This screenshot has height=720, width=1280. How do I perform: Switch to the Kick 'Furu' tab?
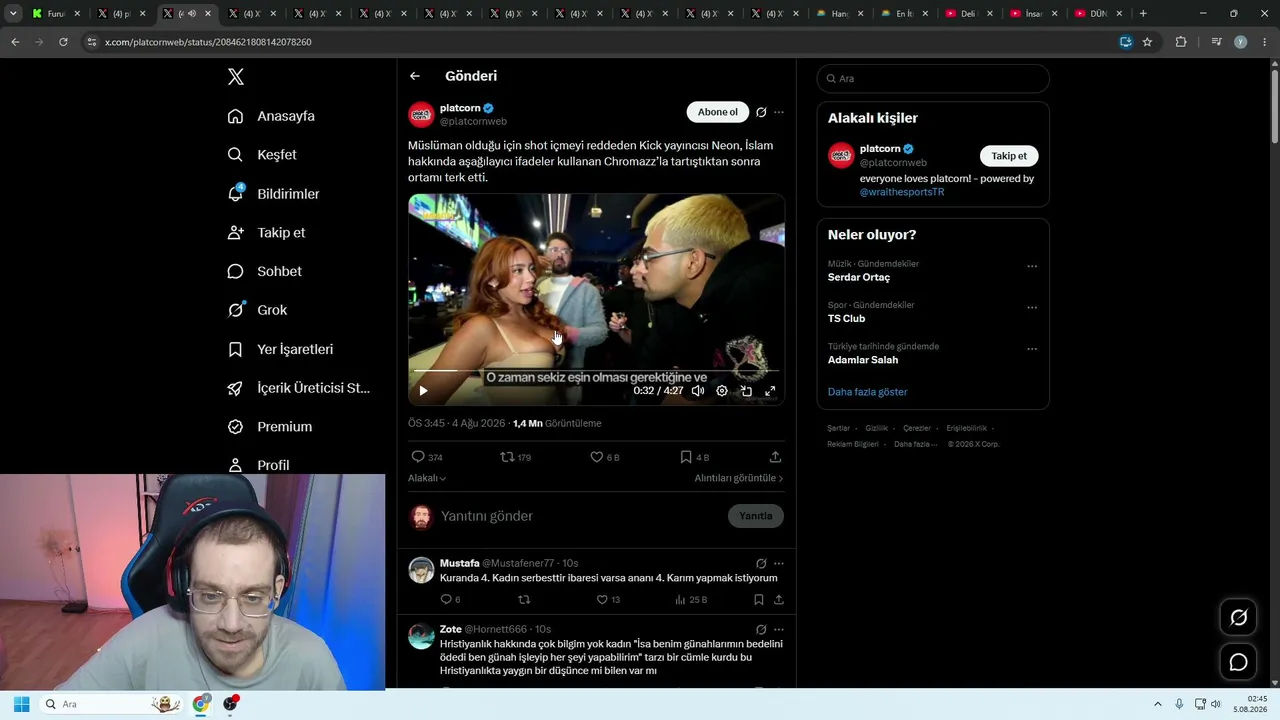tap(58, 14)
